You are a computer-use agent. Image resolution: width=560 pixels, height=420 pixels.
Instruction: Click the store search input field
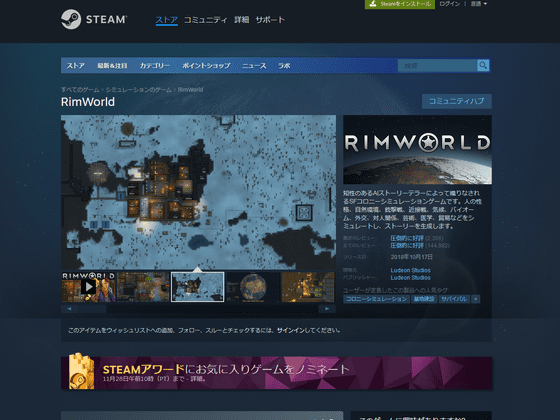(x=438, y=65)
